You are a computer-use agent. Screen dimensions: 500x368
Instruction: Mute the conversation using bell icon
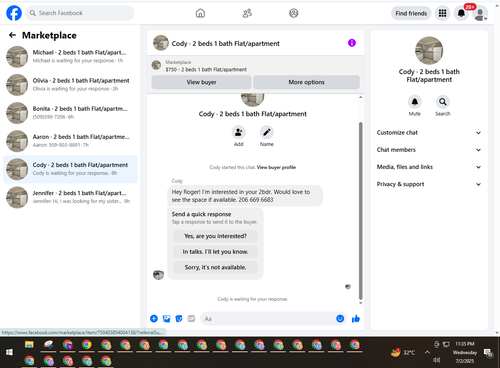coord(415,102)
